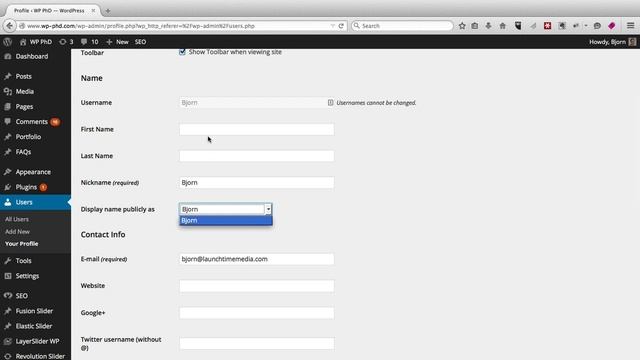The image size is (640, 360).
Task: Open the New content menu
Action: pyautogui.click(x=117, y=42)
